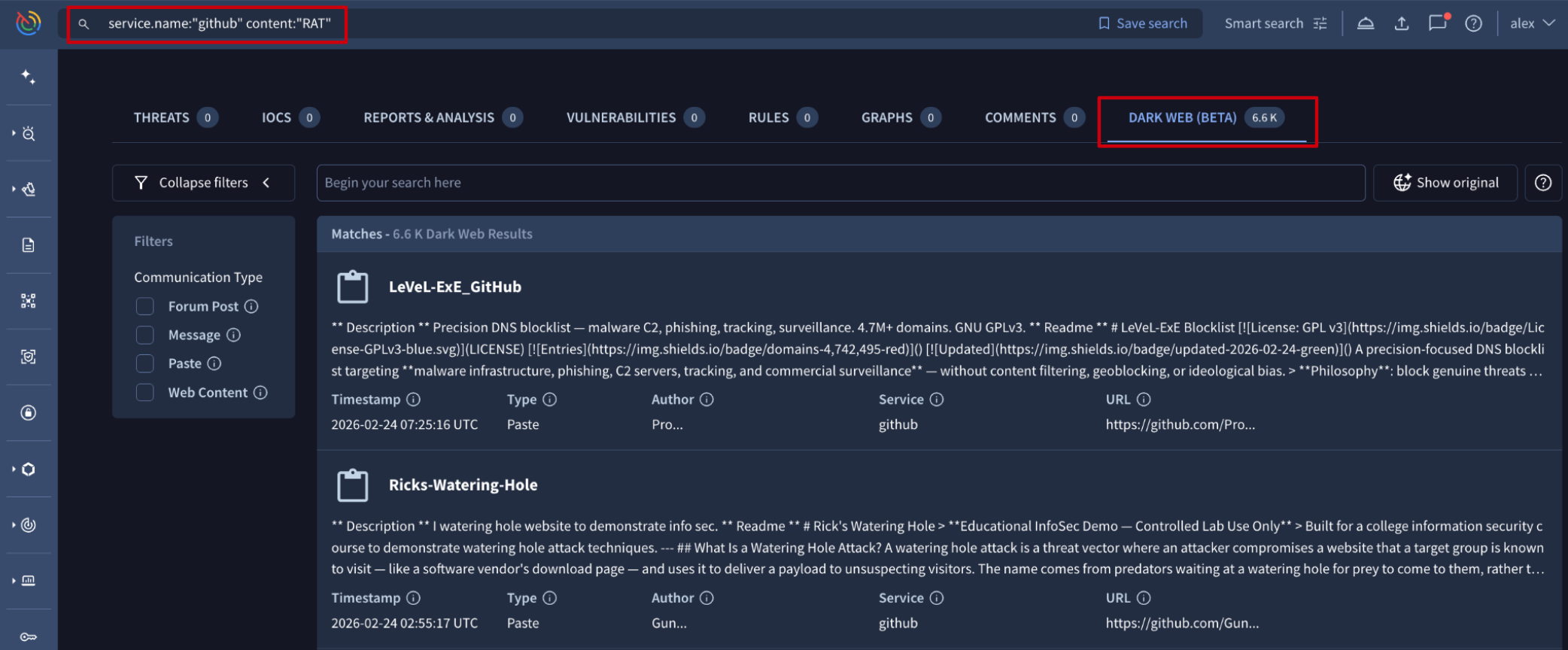
Task: Select the DARK WEB (BETA) tab
Action: point(1207,117)
